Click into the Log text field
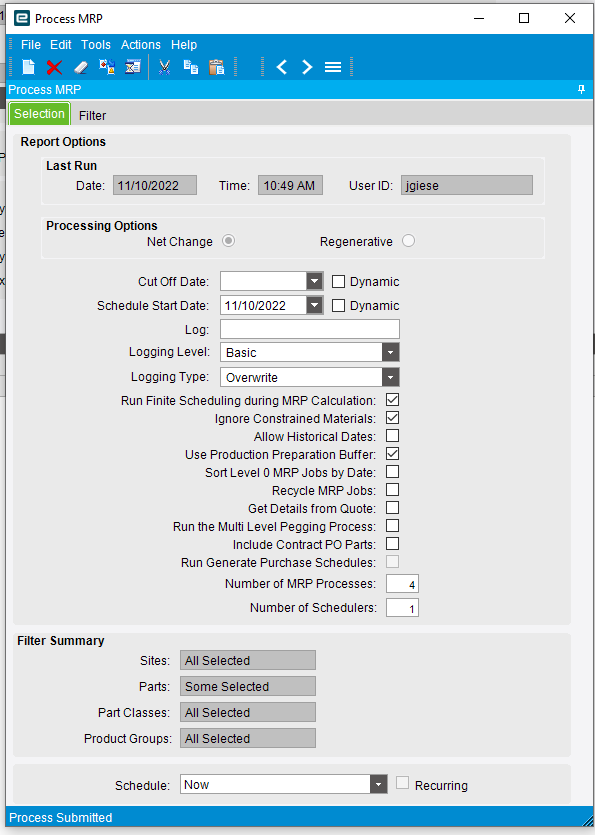The image size is (595, 835). pos(309,329)
